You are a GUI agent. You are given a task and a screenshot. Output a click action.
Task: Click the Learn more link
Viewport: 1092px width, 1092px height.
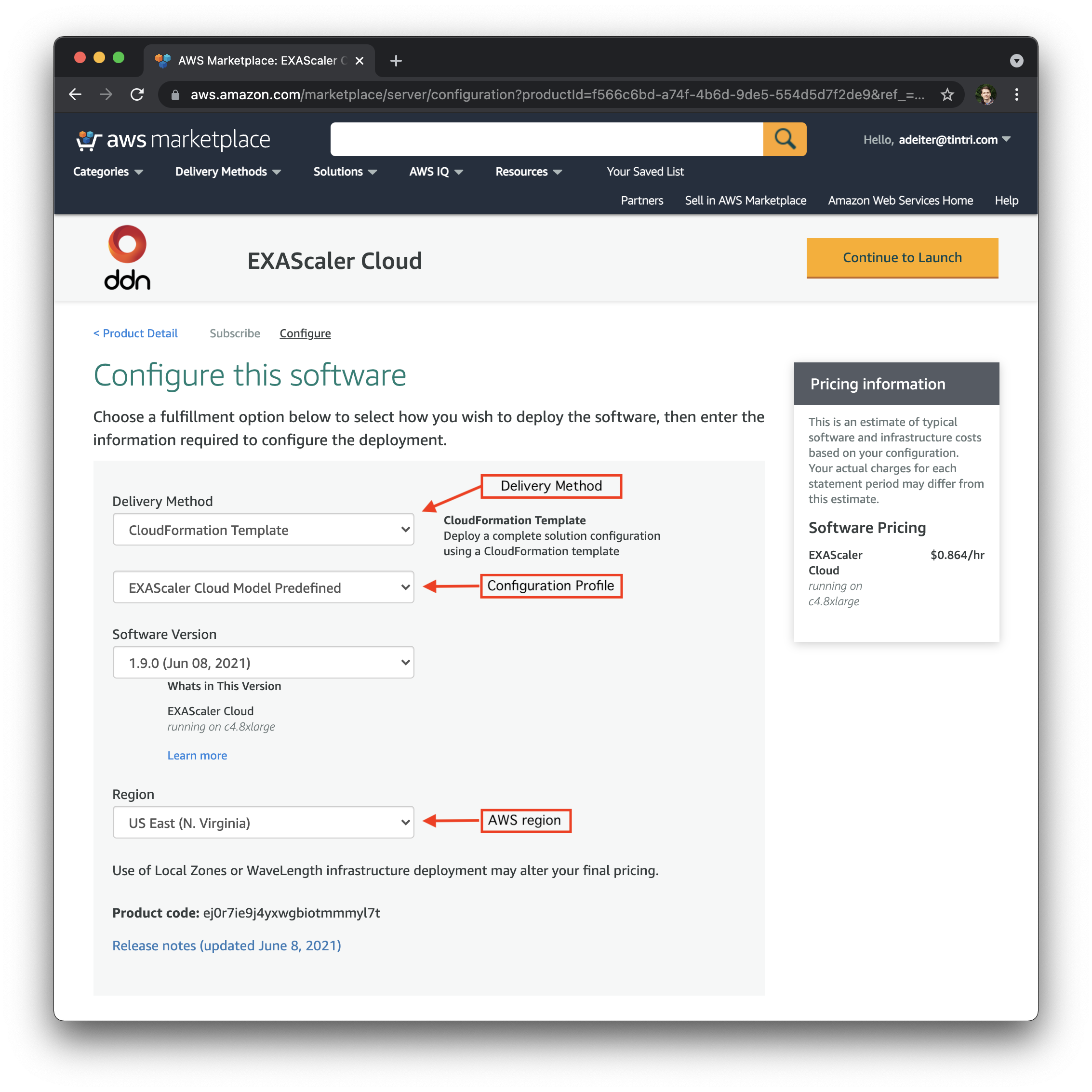[x=197, y=756]
